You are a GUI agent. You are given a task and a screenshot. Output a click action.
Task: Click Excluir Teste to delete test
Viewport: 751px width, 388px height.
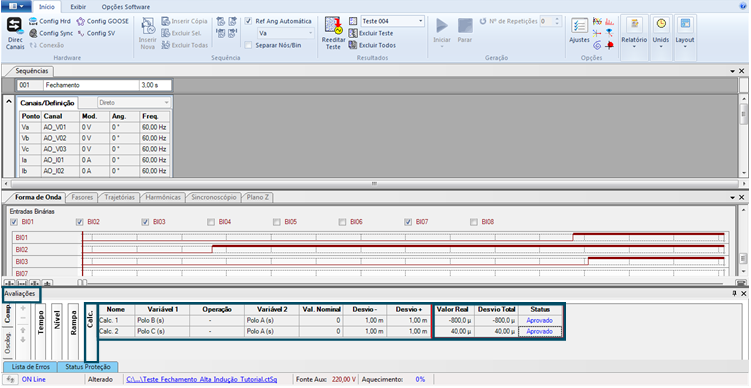[x=371, y=34]
